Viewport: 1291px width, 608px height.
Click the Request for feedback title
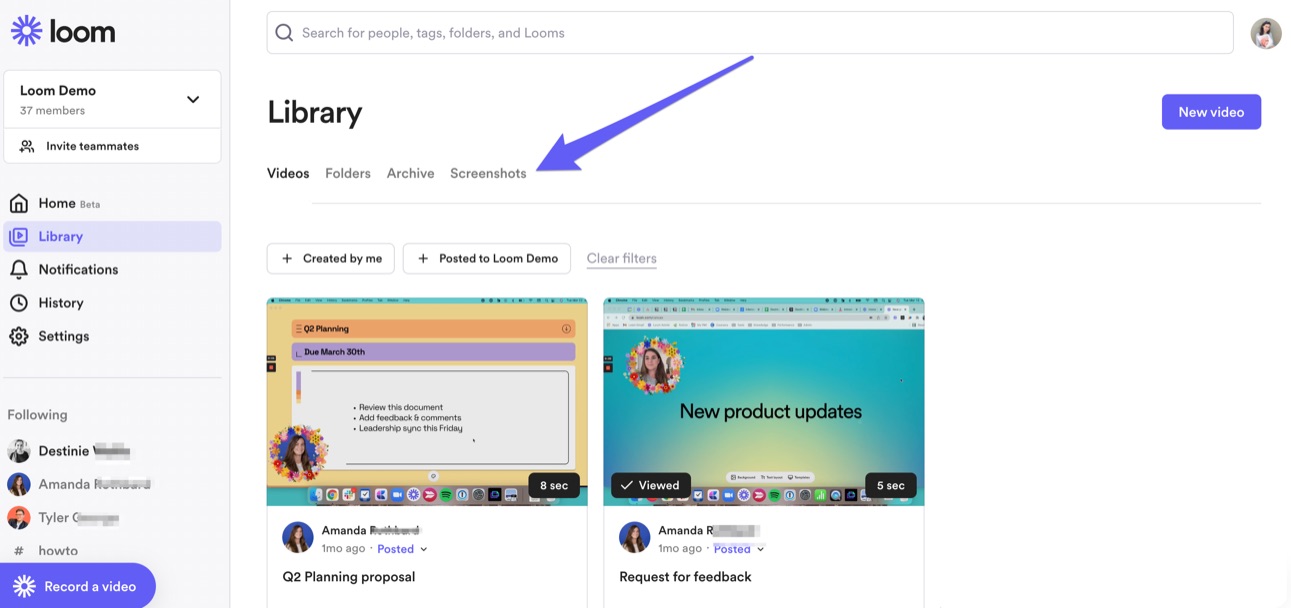686,577
